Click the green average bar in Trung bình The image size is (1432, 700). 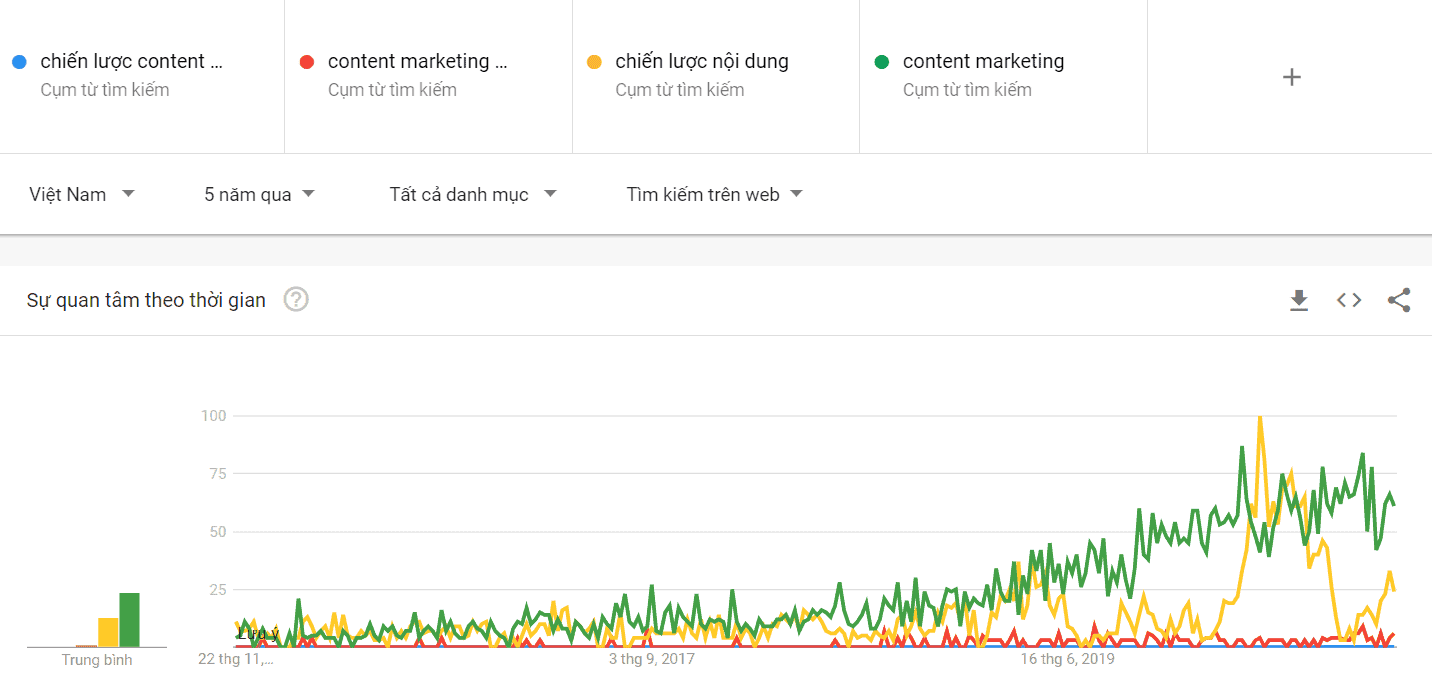tap(129, 620)
